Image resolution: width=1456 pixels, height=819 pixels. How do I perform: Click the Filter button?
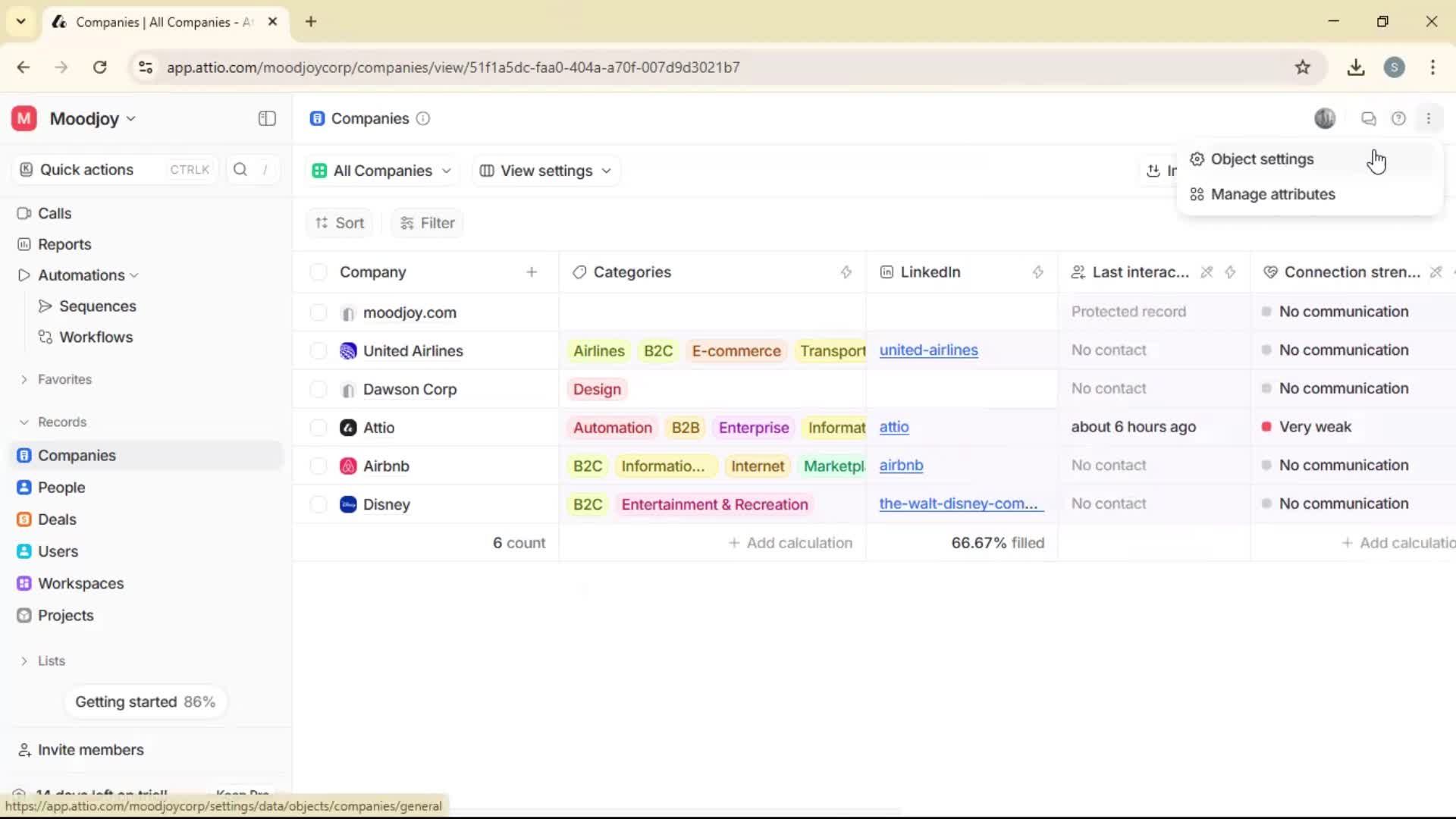428,223
